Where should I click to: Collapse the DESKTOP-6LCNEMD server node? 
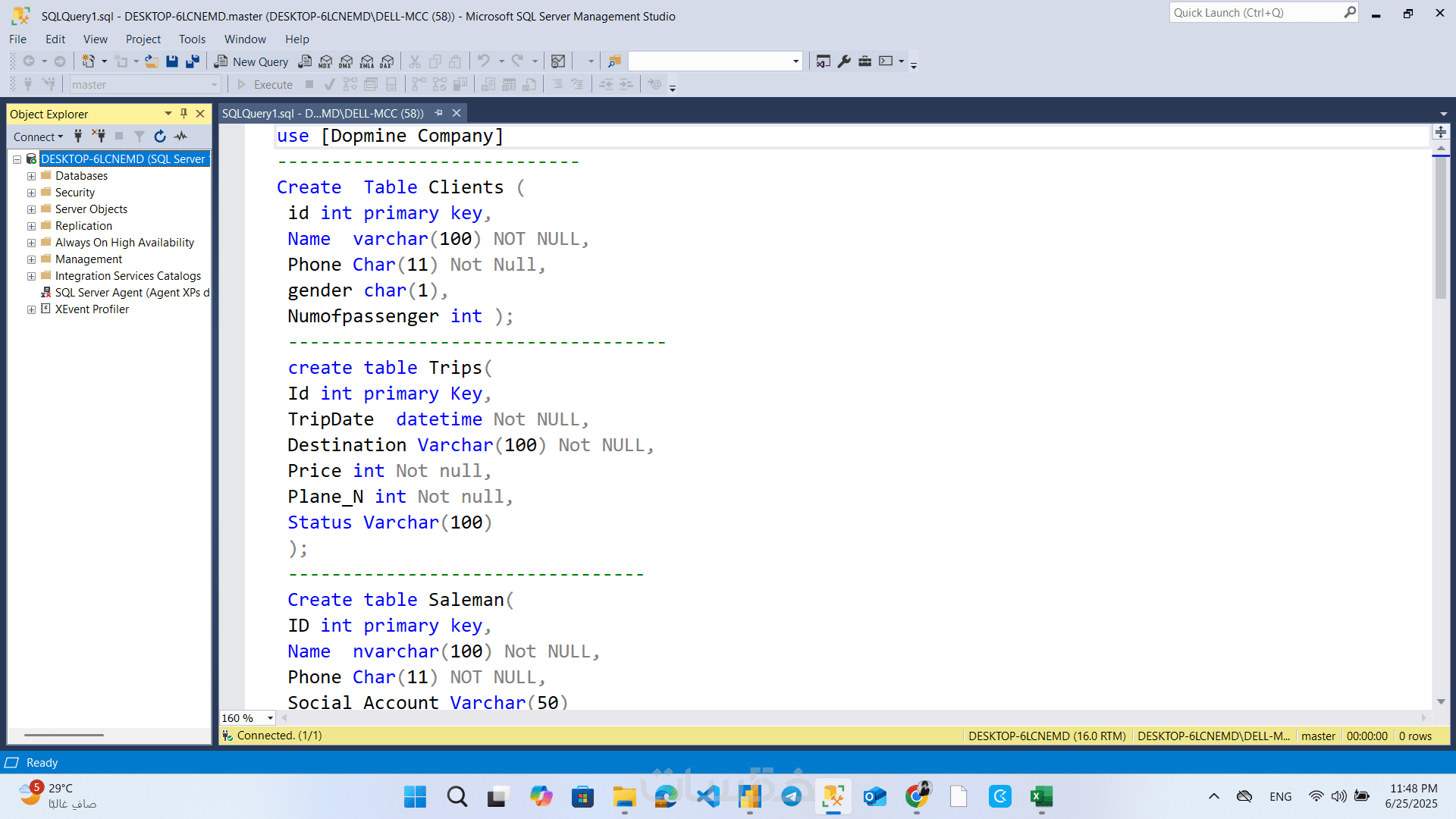17,159
